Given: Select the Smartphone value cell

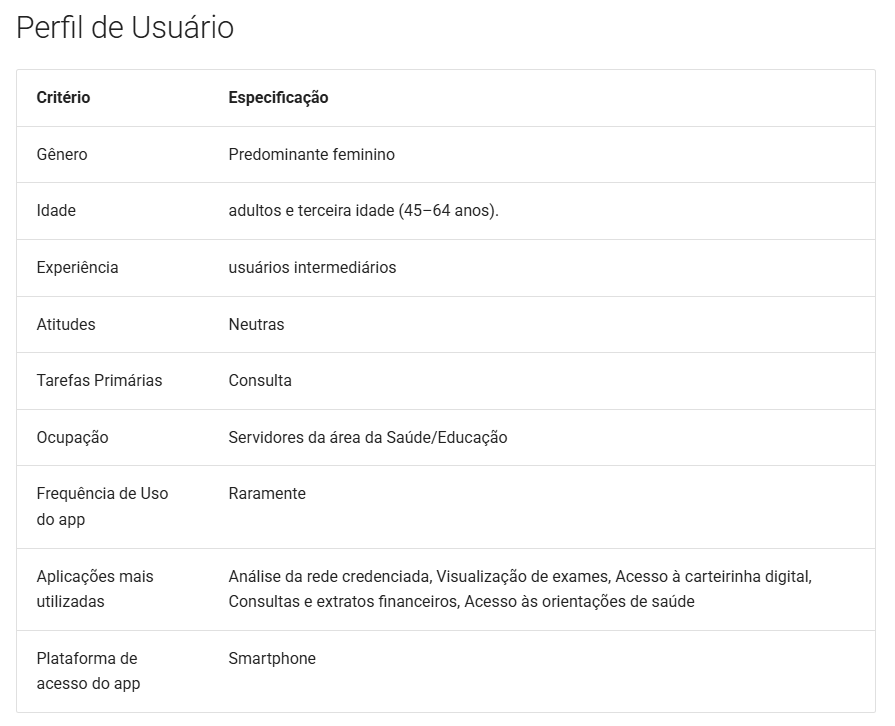Looking at the screenshot, I should [x=272, y=659].
